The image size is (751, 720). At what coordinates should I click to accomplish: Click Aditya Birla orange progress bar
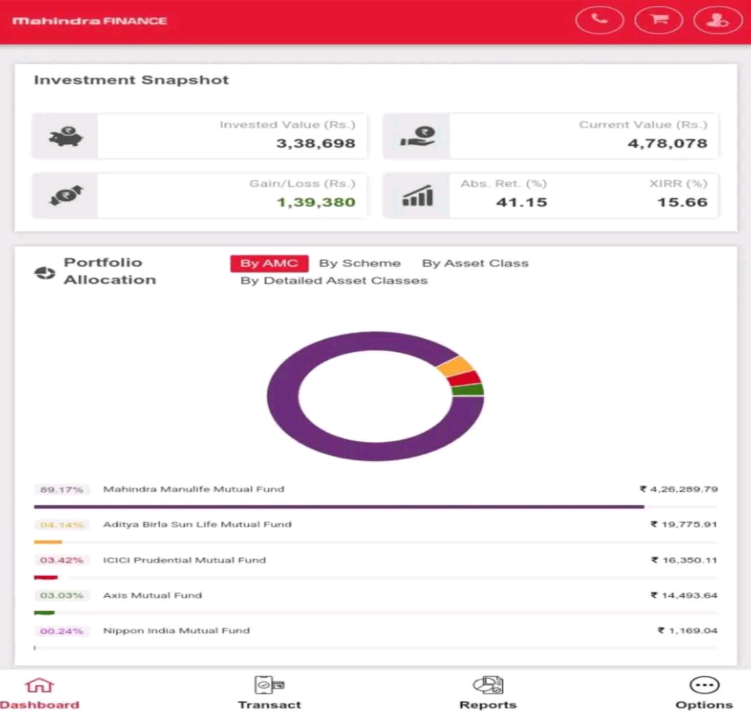tap(48, 542)
